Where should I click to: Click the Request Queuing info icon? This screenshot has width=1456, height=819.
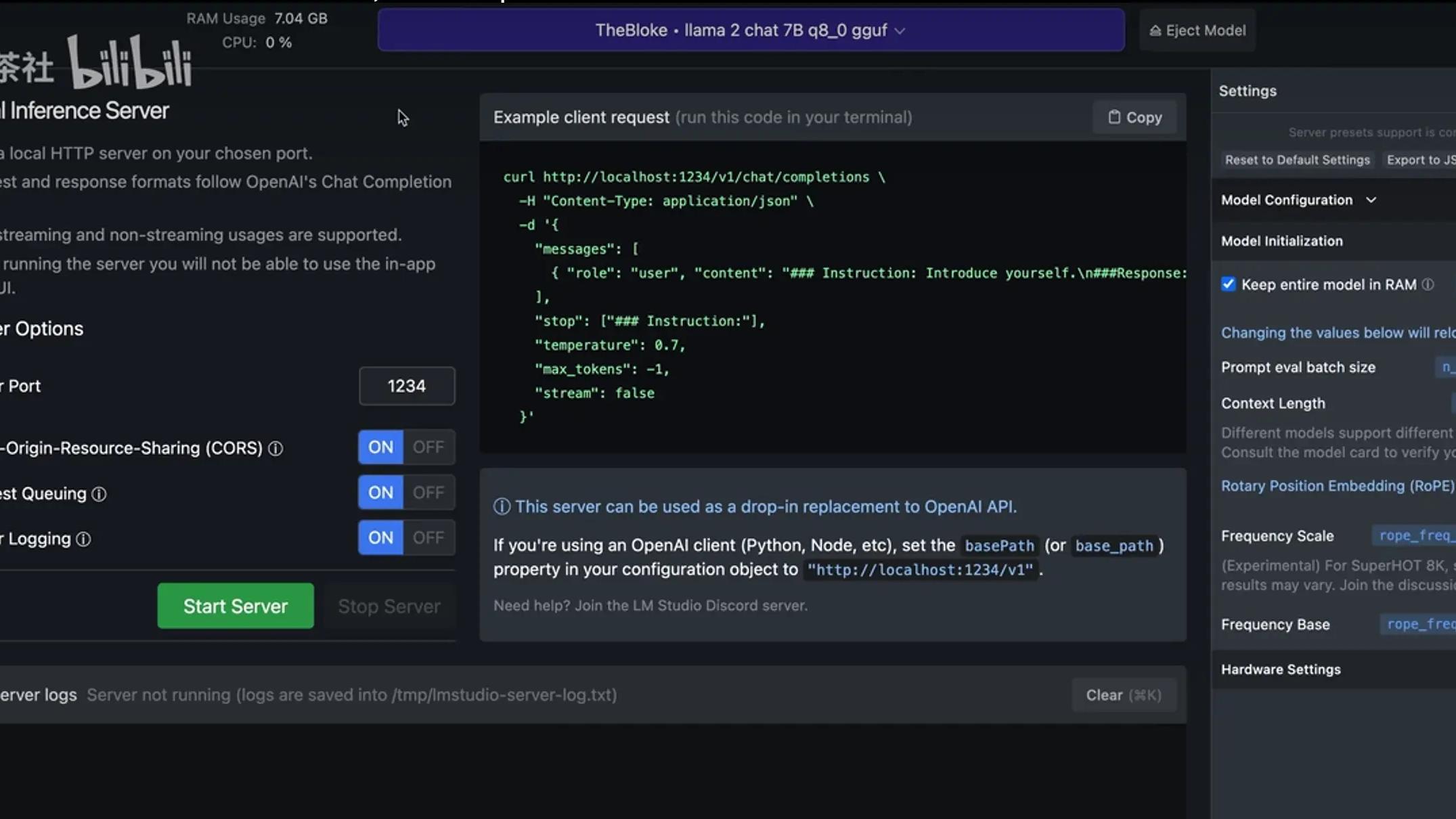tap(99, 494)
